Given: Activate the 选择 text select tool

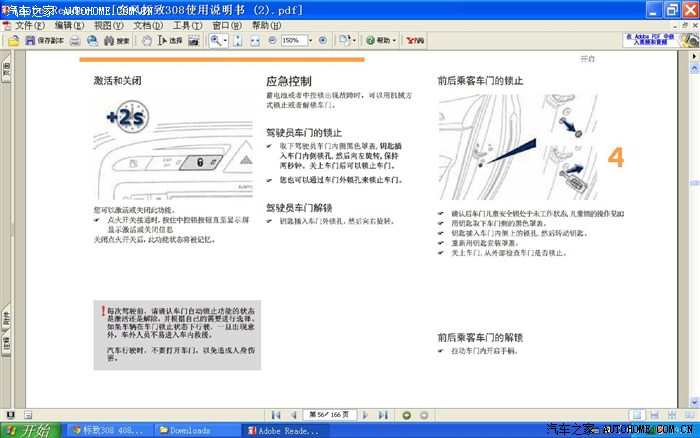Looking at the screenshot, I should [x=170, y=41].
